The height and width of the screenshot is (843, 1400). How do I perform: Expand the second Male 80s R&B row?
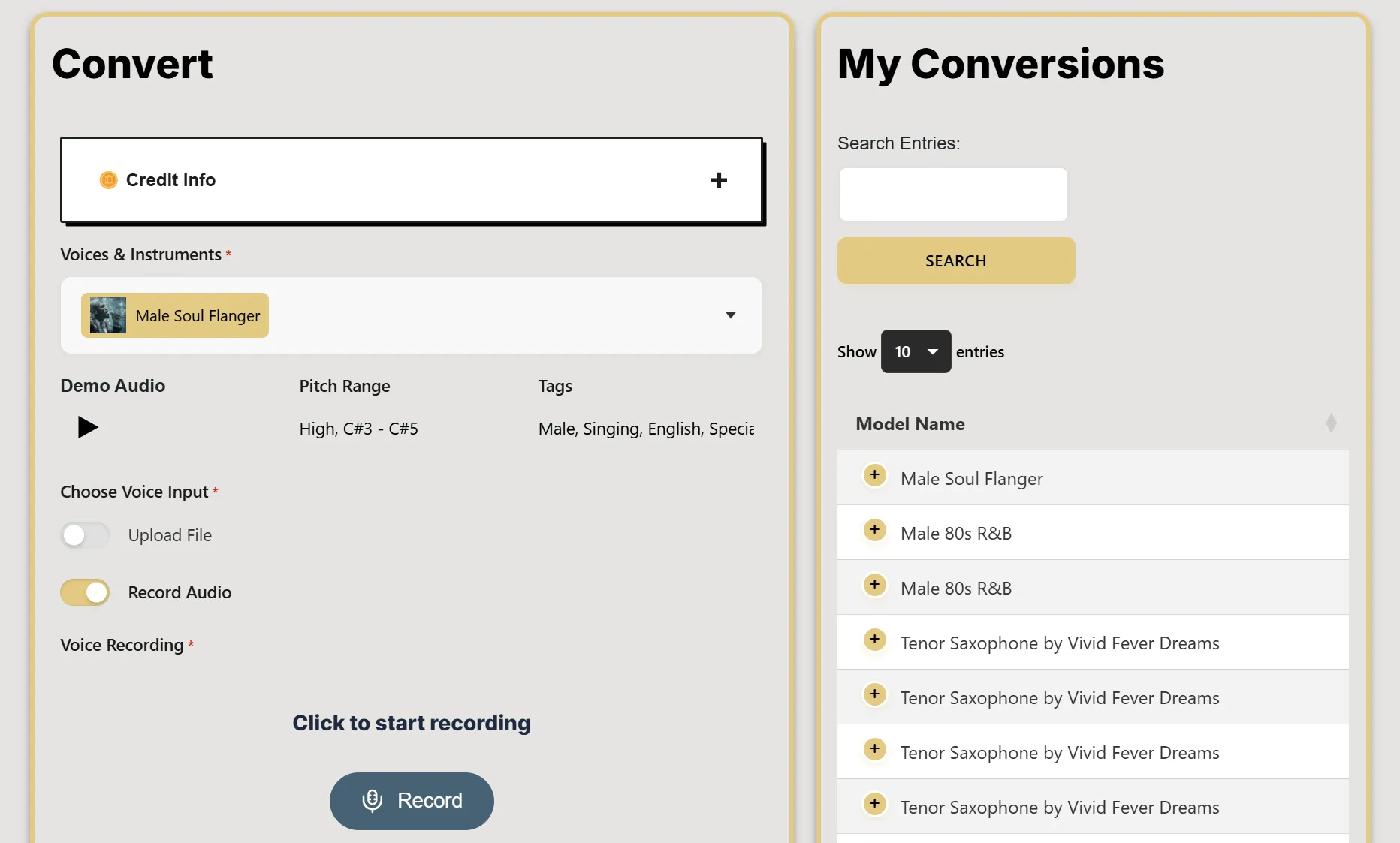click(874, 585)
